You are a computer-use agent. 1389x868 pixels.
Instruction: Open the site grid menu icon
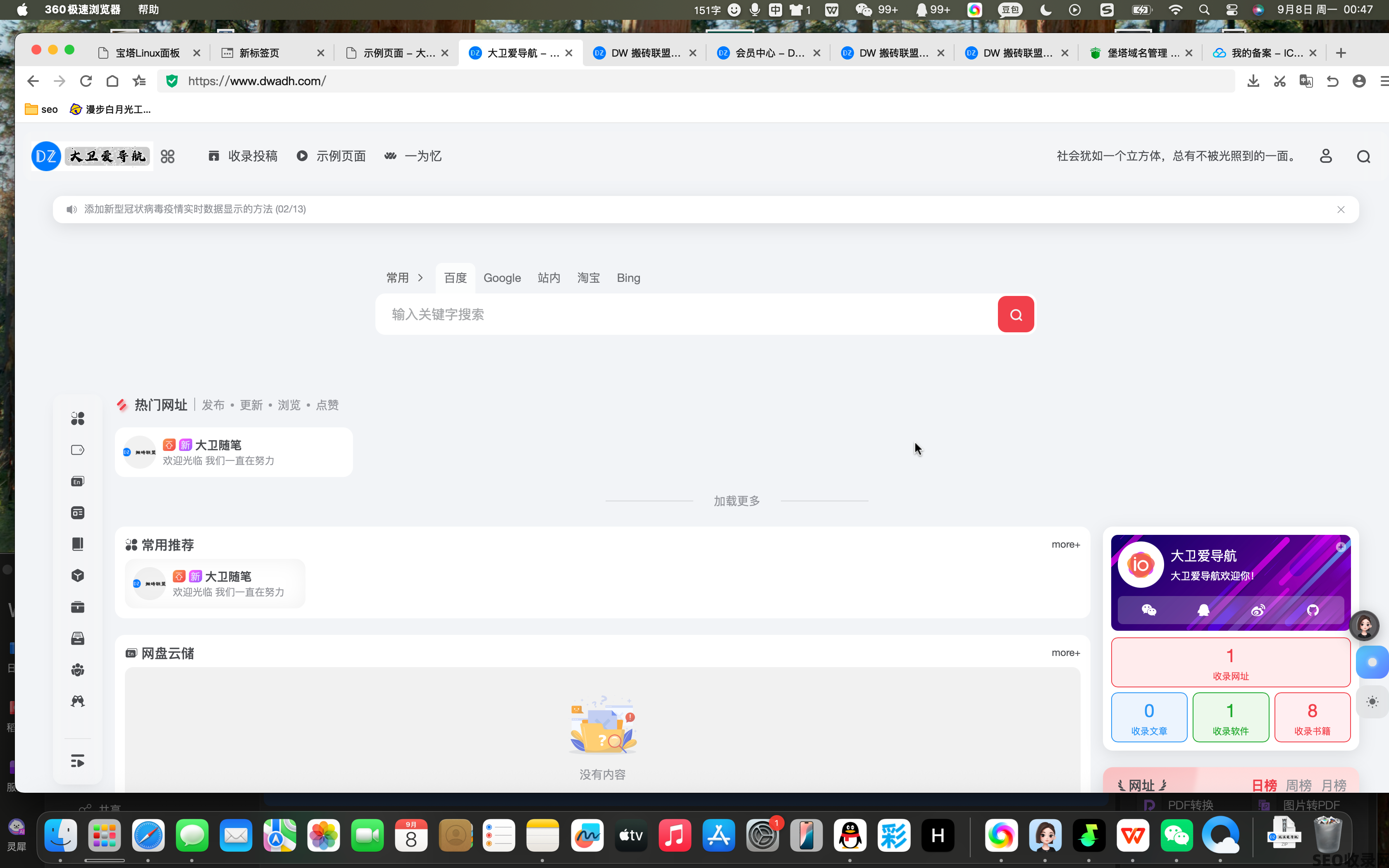(167, 156)
